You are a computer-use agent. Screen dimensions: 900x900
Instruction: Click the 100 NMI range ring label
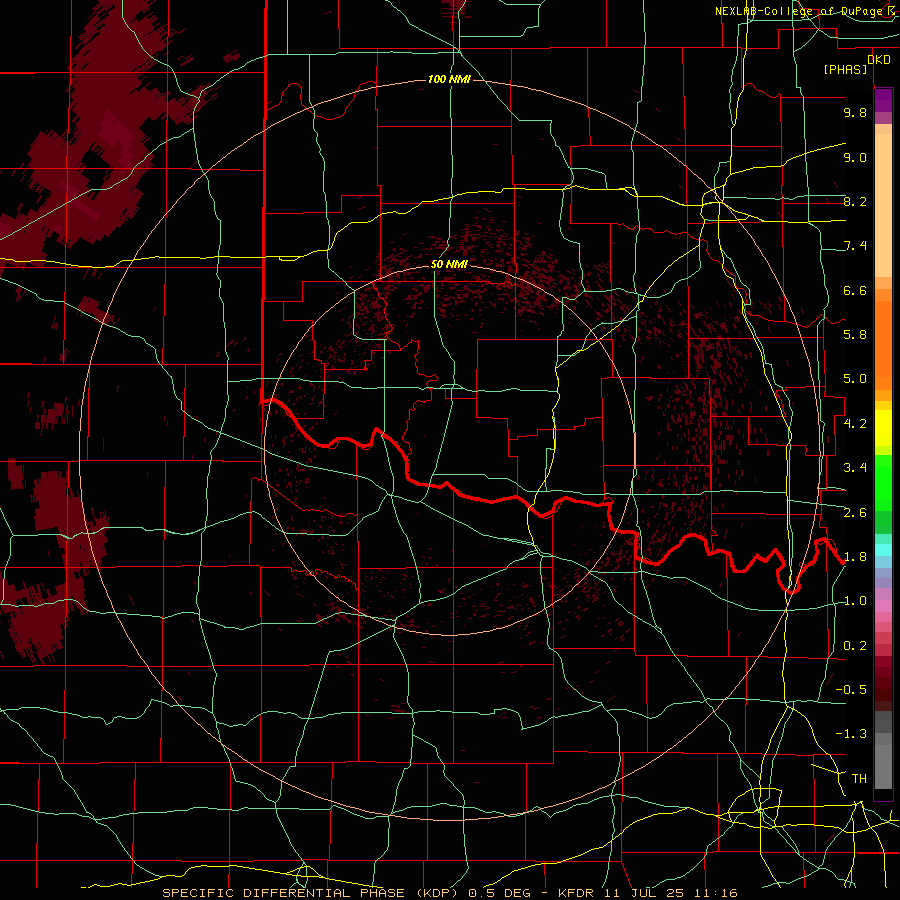[449, 79]
